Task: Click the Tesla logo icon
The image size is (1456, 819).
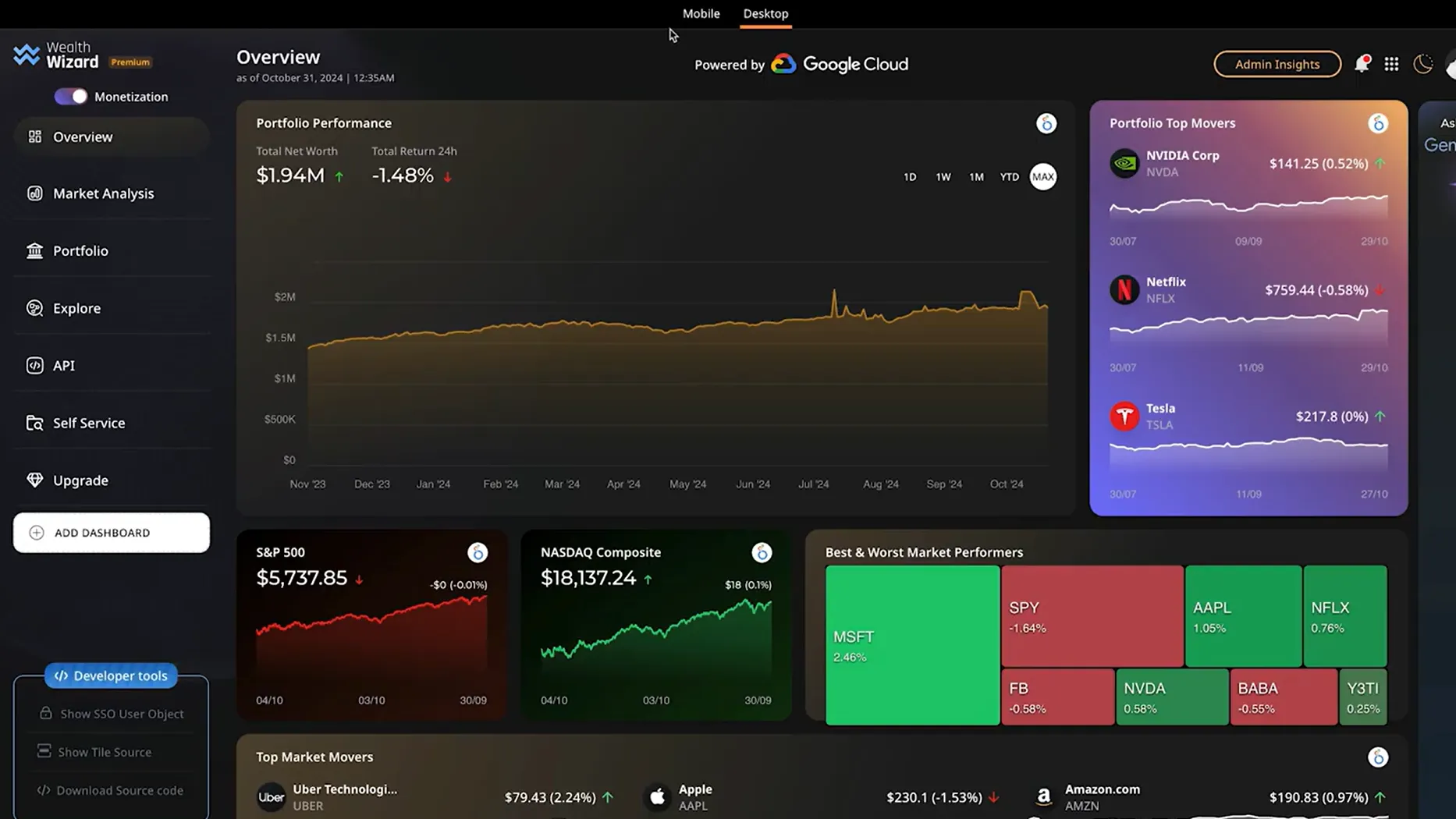Action: 1124,416
